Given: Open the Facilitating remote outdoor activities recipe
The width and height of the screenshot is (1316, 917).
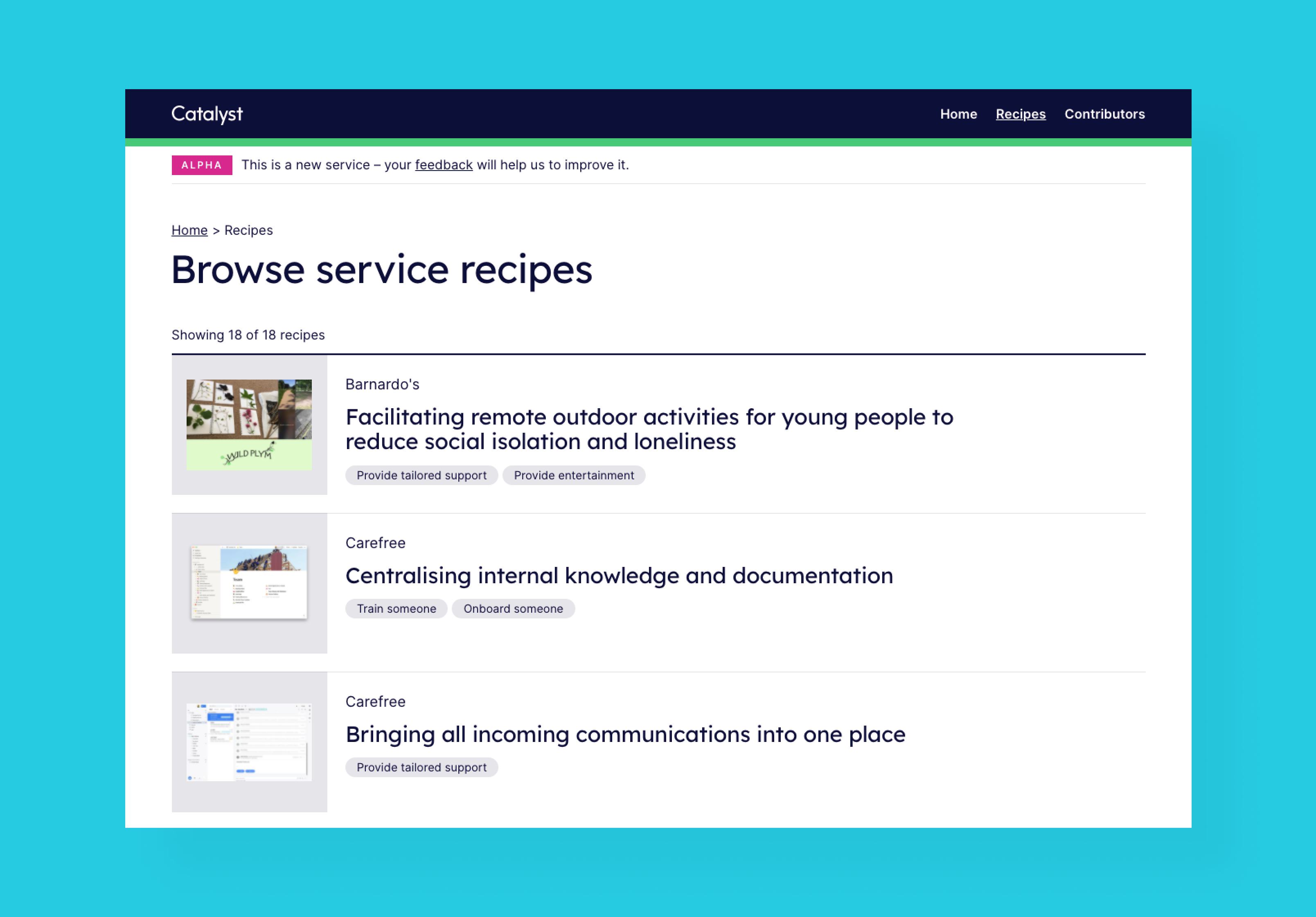Looking at the screenshot, I should click(649, 429).
